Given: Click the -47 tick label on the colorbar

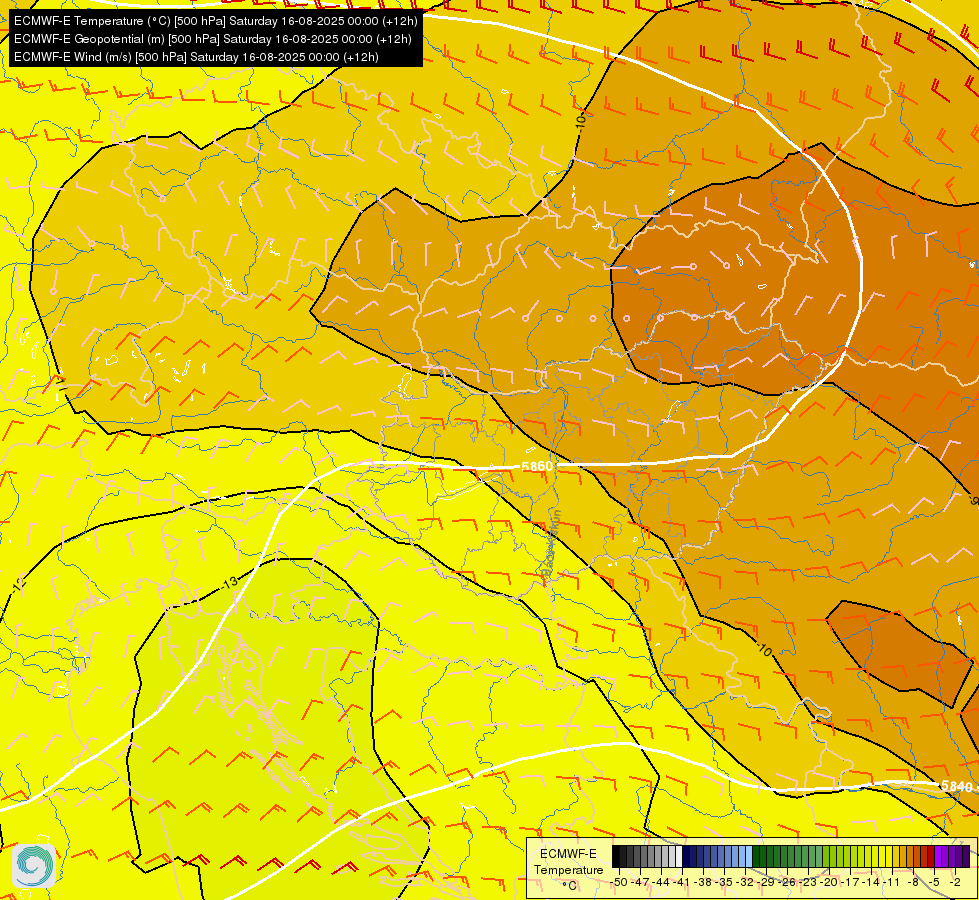Looking at the screenshot, I should click(640, 882).
